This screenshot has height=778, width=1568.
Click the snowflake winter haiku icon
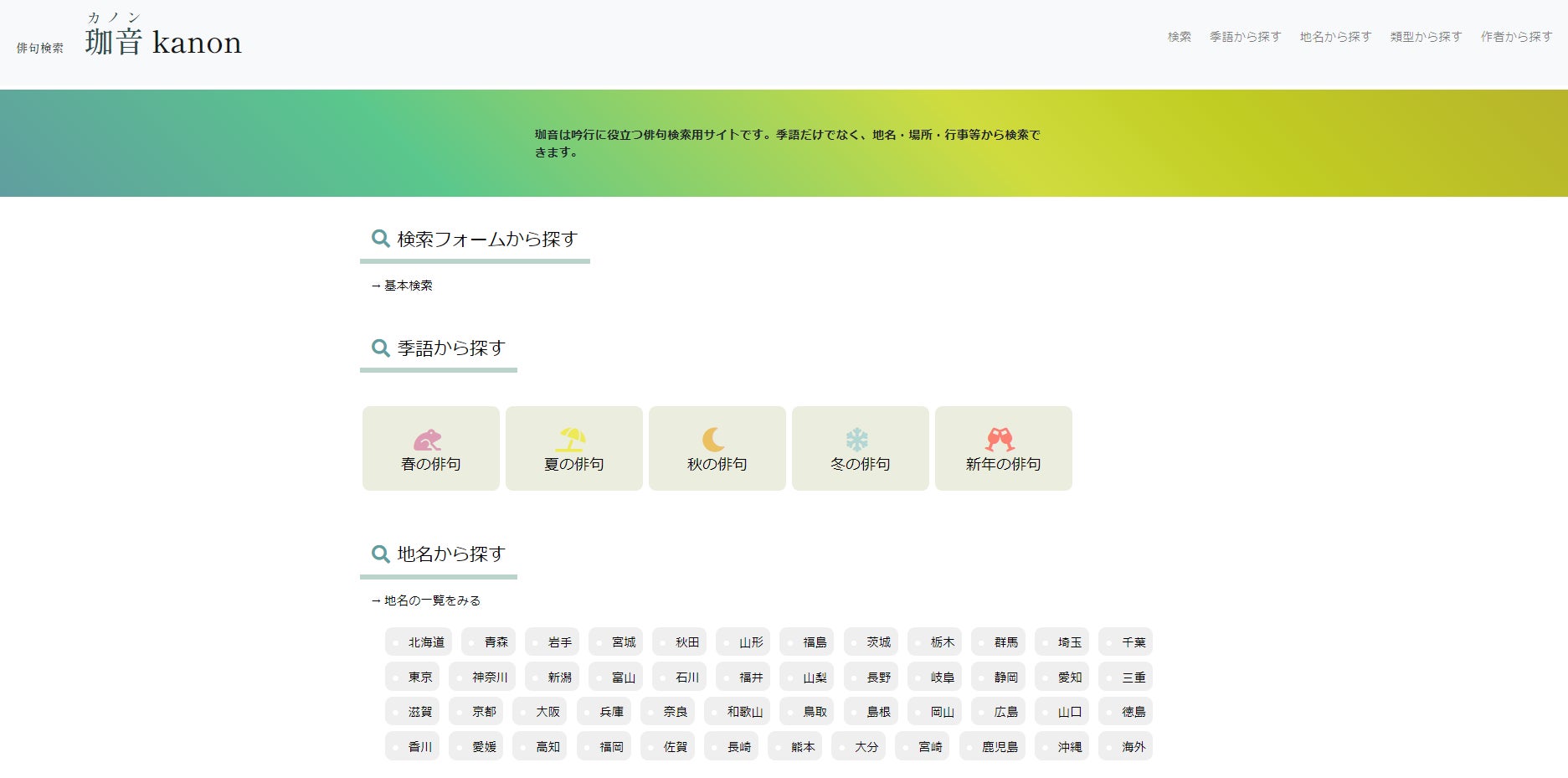856,440
